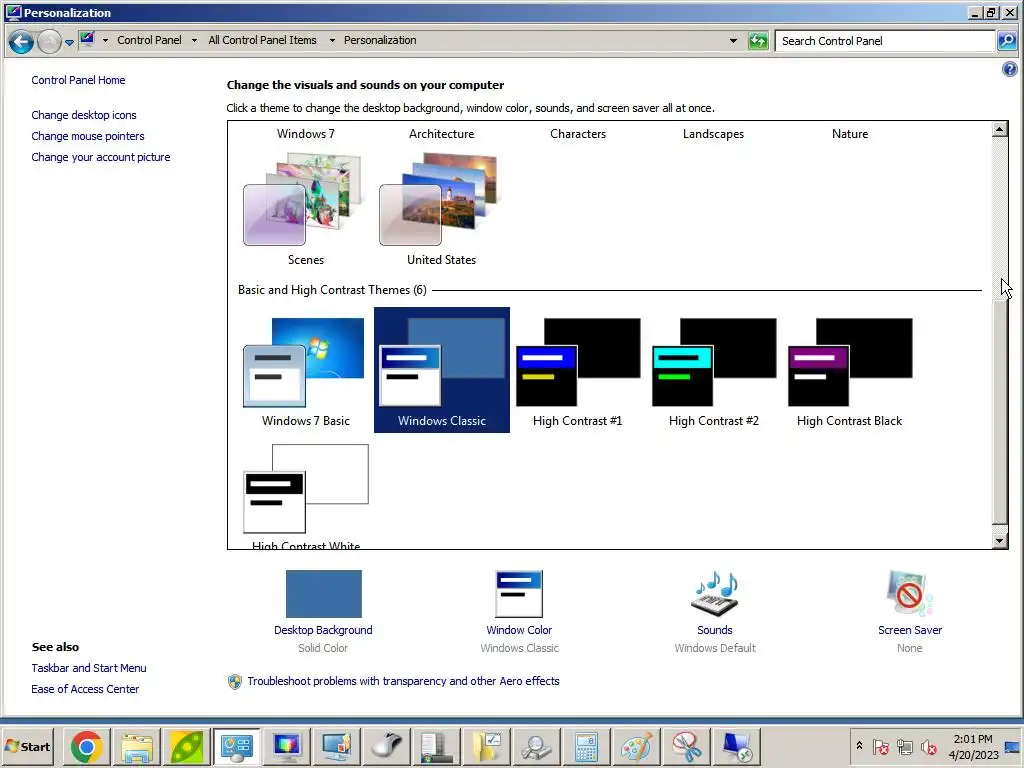Select the United States theme

click(441, 209)
